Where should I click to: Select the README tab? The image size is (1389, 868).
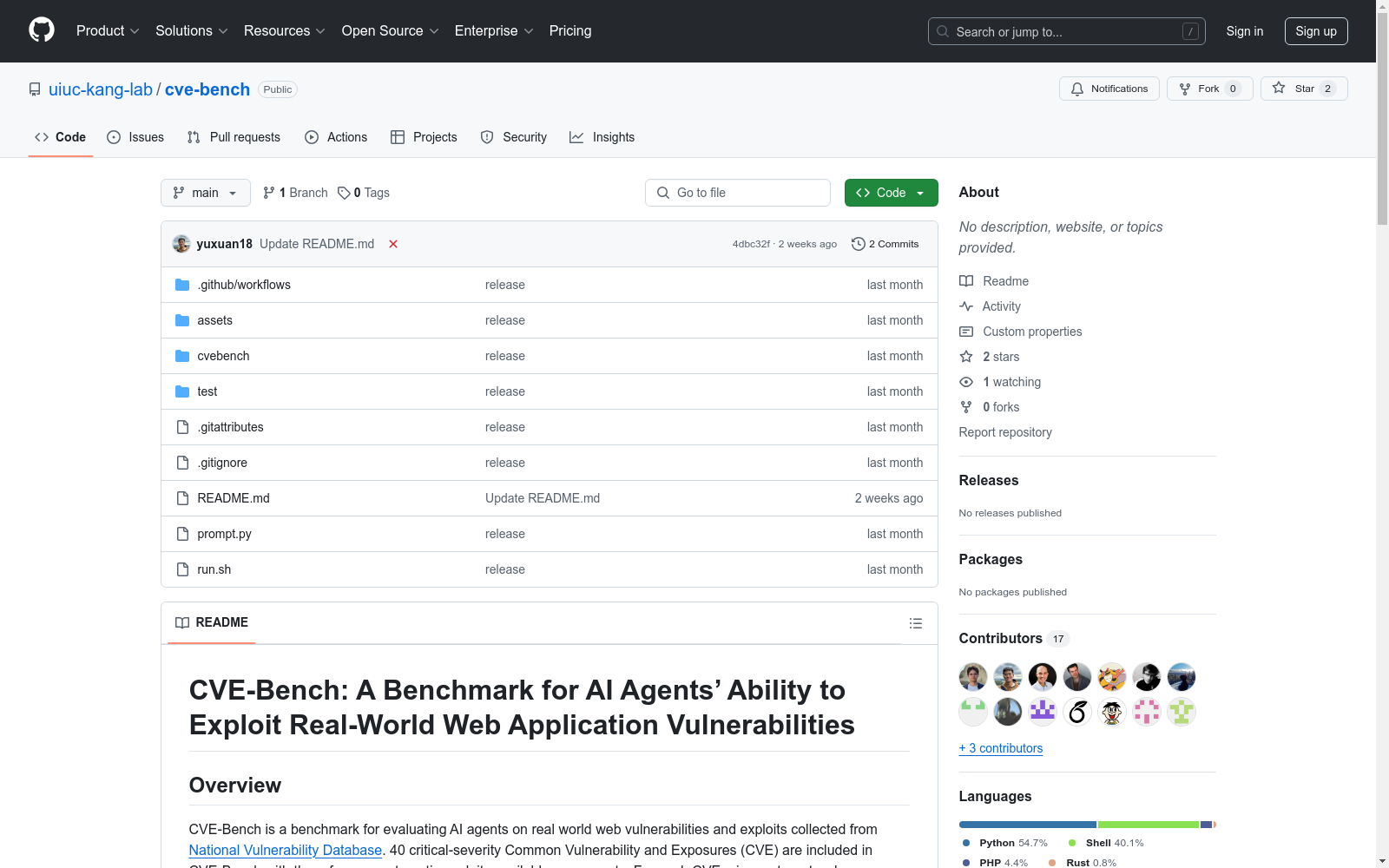tap(212, 622)
